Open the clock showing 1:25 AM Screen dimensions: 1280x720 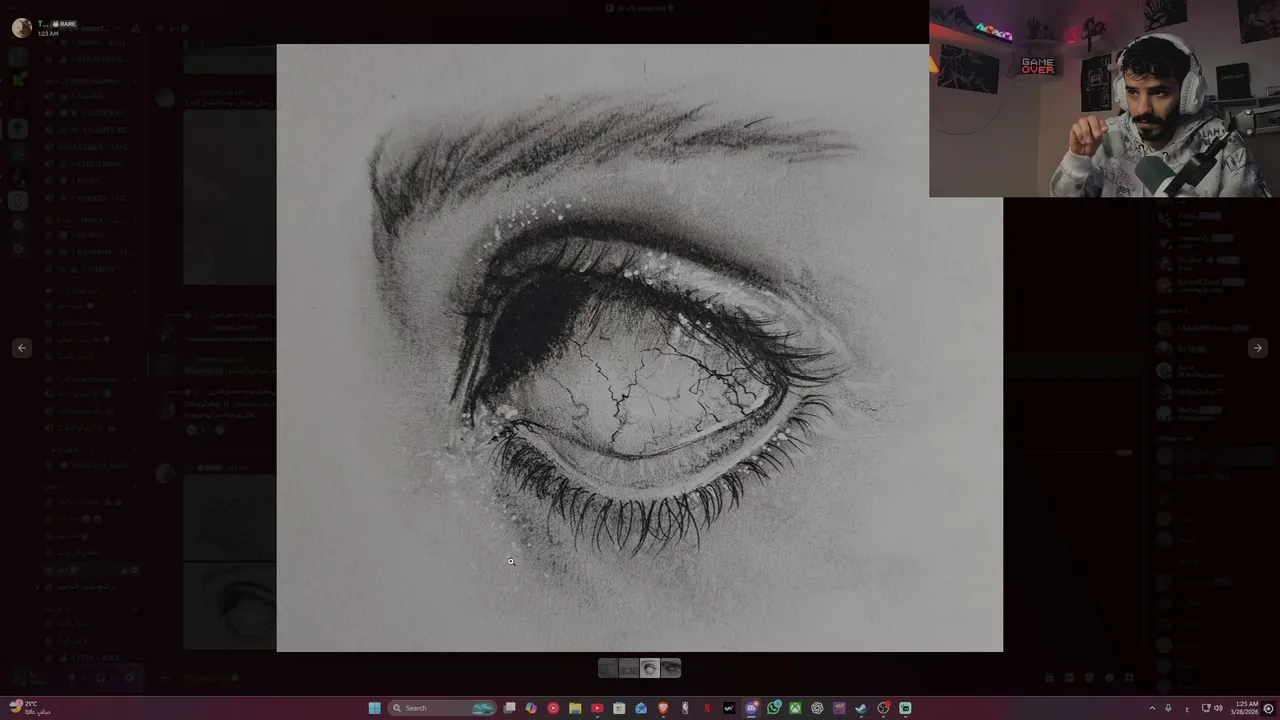point(1246,708)
